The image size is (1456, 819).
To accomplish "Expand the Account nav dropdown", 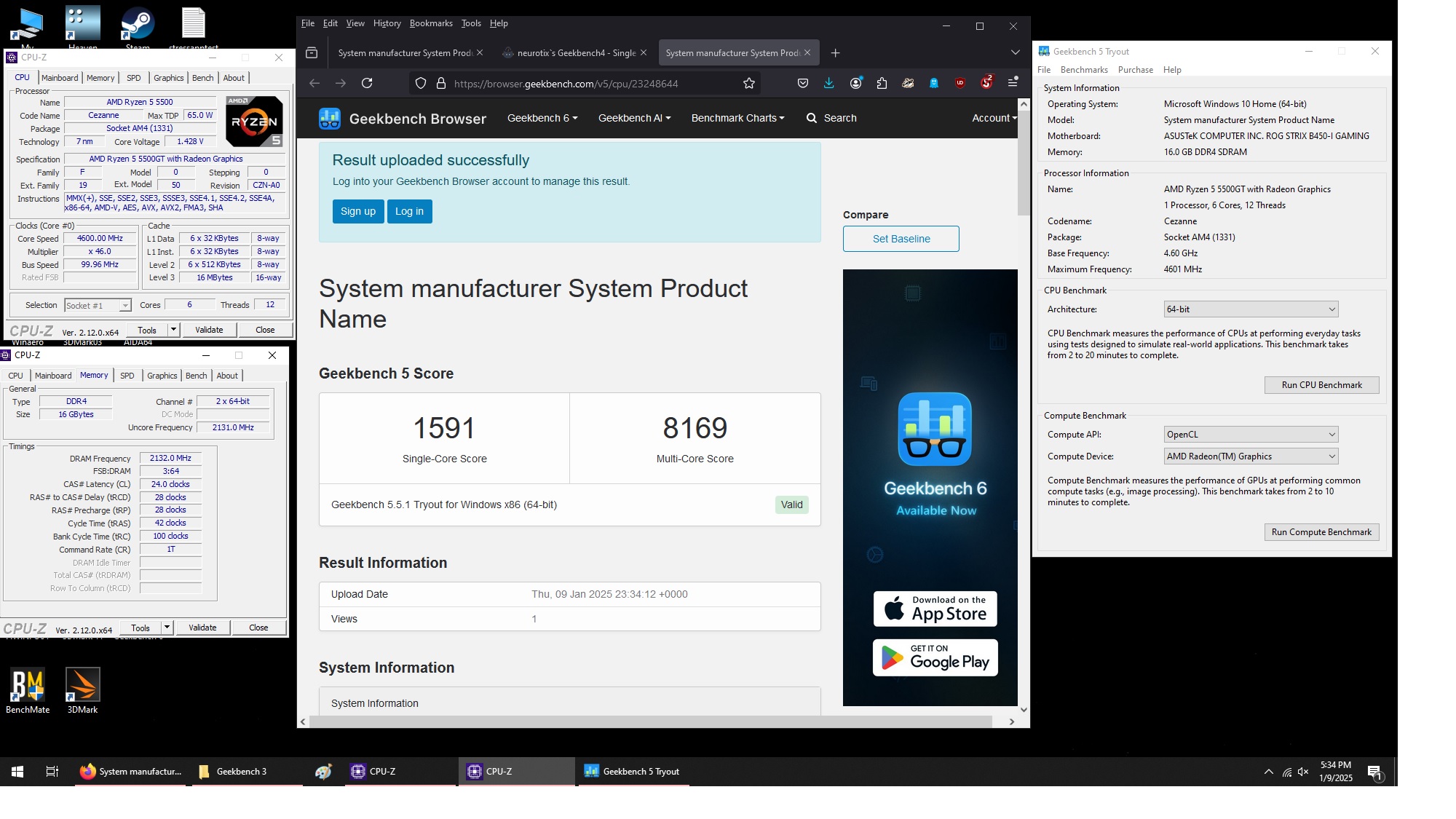I will click(x=994, y=119).
